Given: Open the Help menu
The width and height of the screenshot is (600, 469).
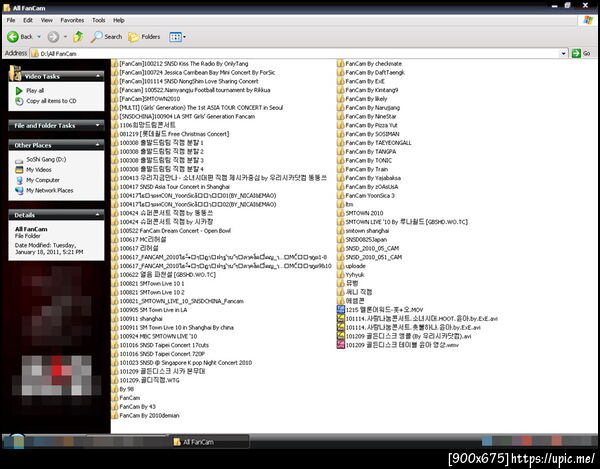Looking at the screenshot, I should pyautogui.click(x=119, y=20).
